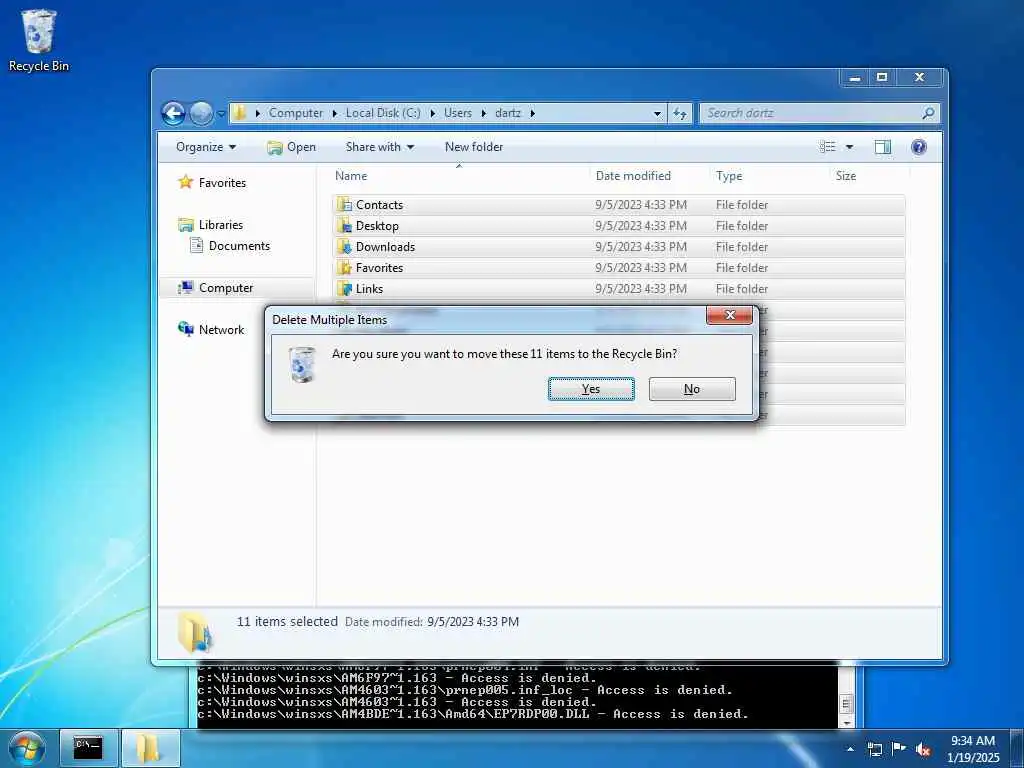This screenshot has width=1024, height=768.
Task: Click the Show desktop button on the taskbar
Action: click(x=1017, y=749)
